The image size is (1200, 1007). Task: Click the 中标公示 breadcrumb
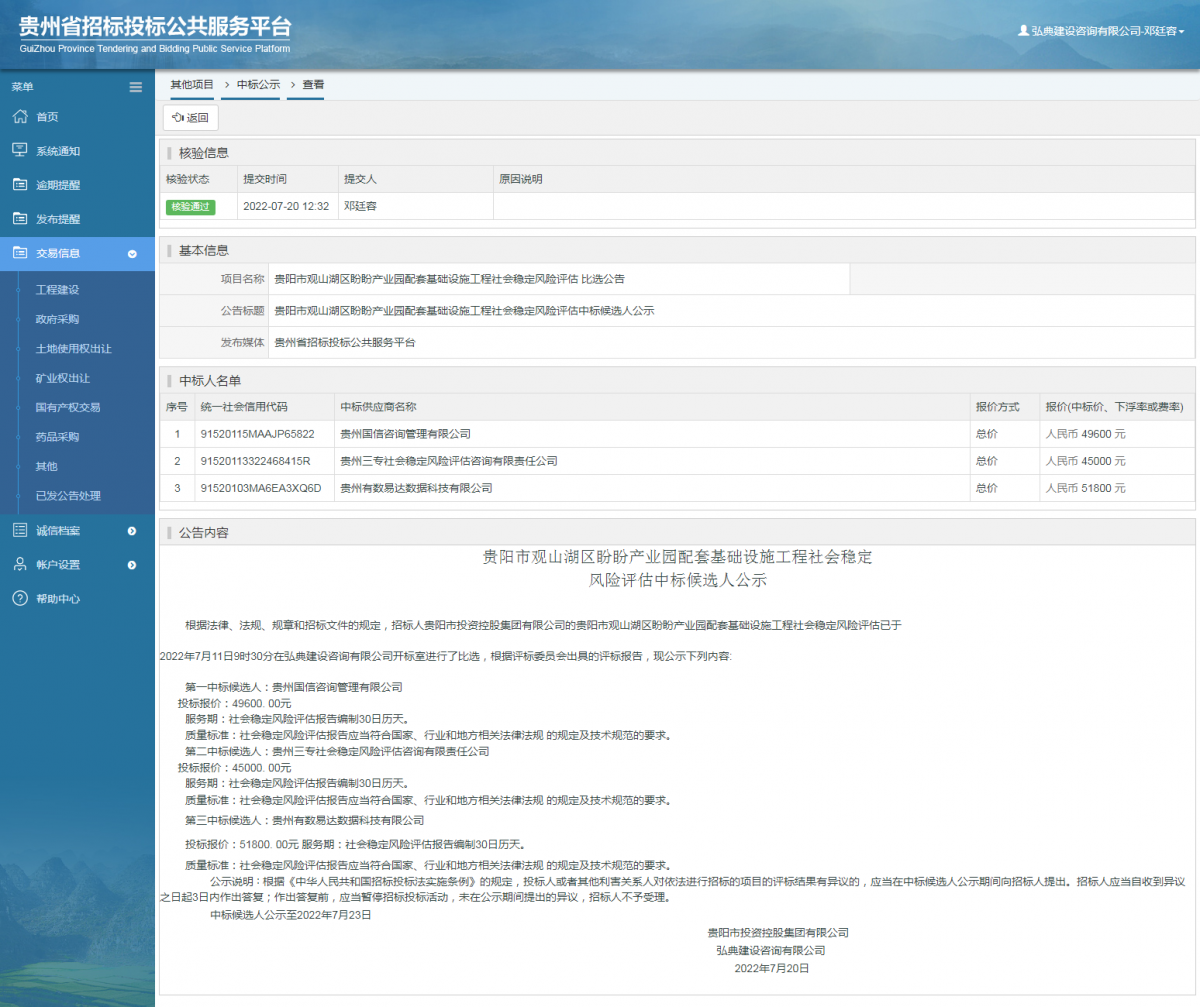click(258, 85)
